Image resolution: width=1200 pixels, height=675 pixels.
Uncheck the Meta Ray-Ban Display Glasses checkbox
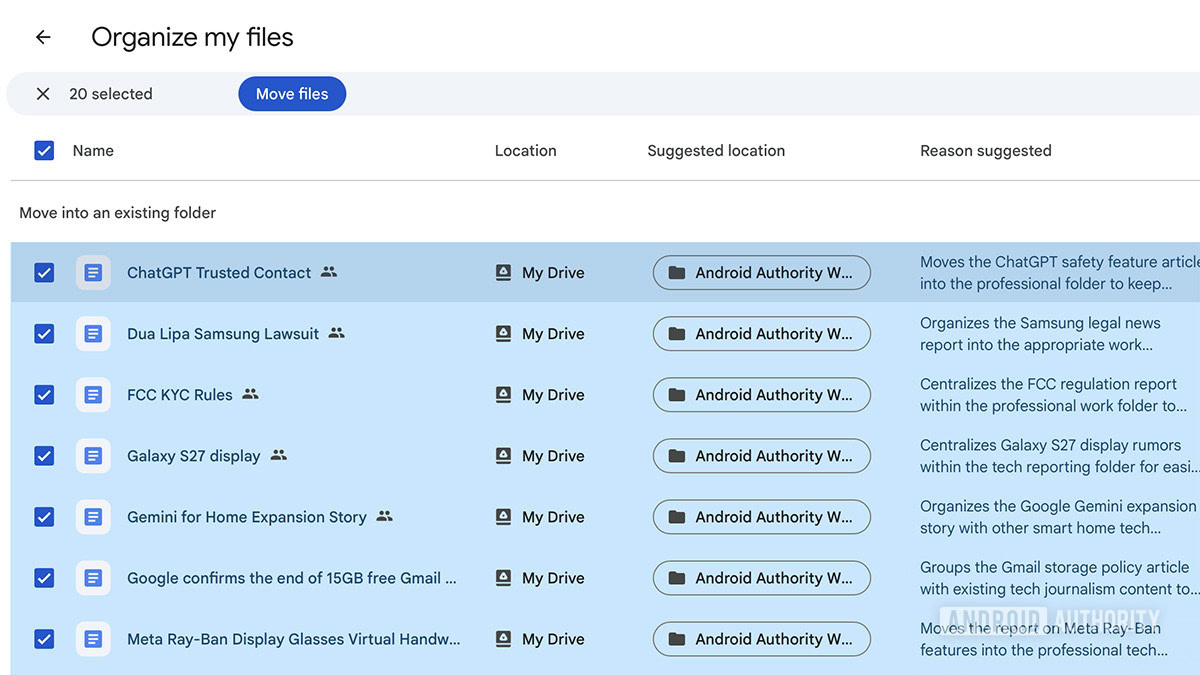click(x=44, y=639)
